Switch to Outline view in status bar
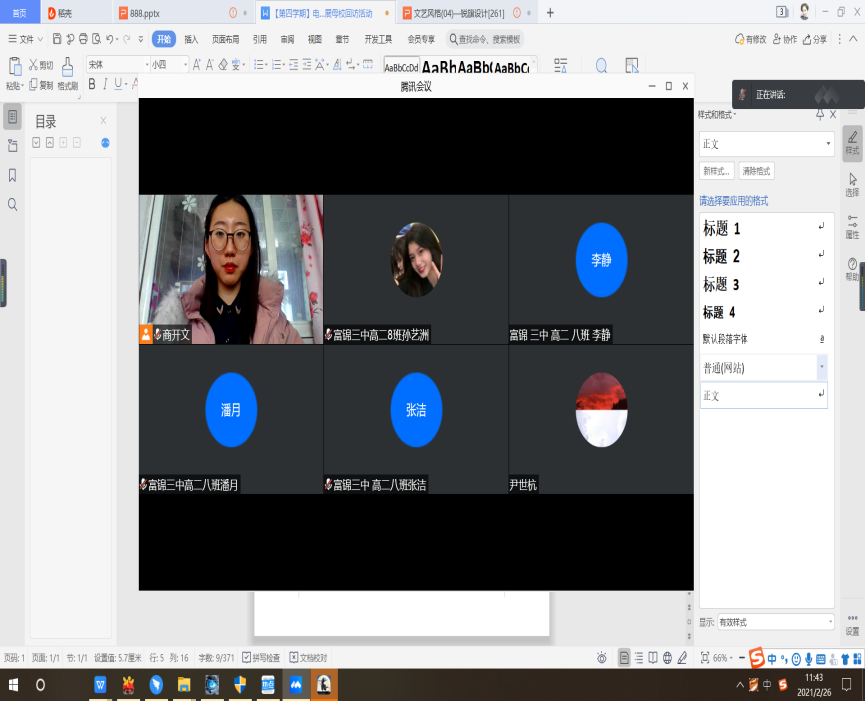Viewport: 865px width, 701px height. coord(639,657)
